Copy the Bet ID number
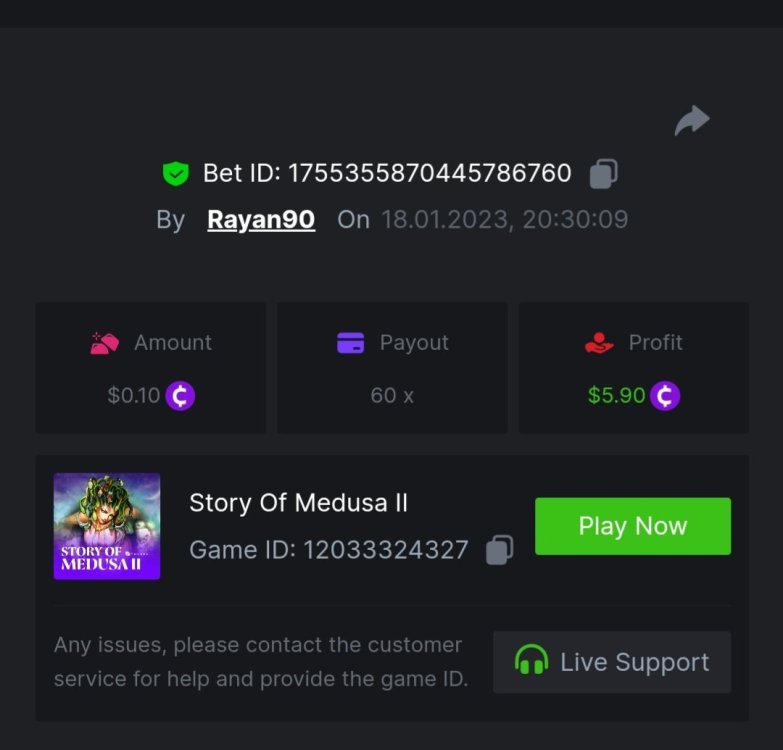 pos(603,174)
